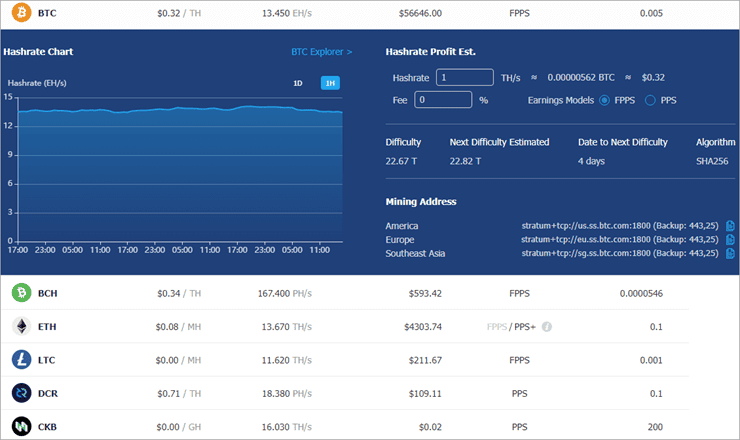Select the FPPS earnings model

(604, 100)
